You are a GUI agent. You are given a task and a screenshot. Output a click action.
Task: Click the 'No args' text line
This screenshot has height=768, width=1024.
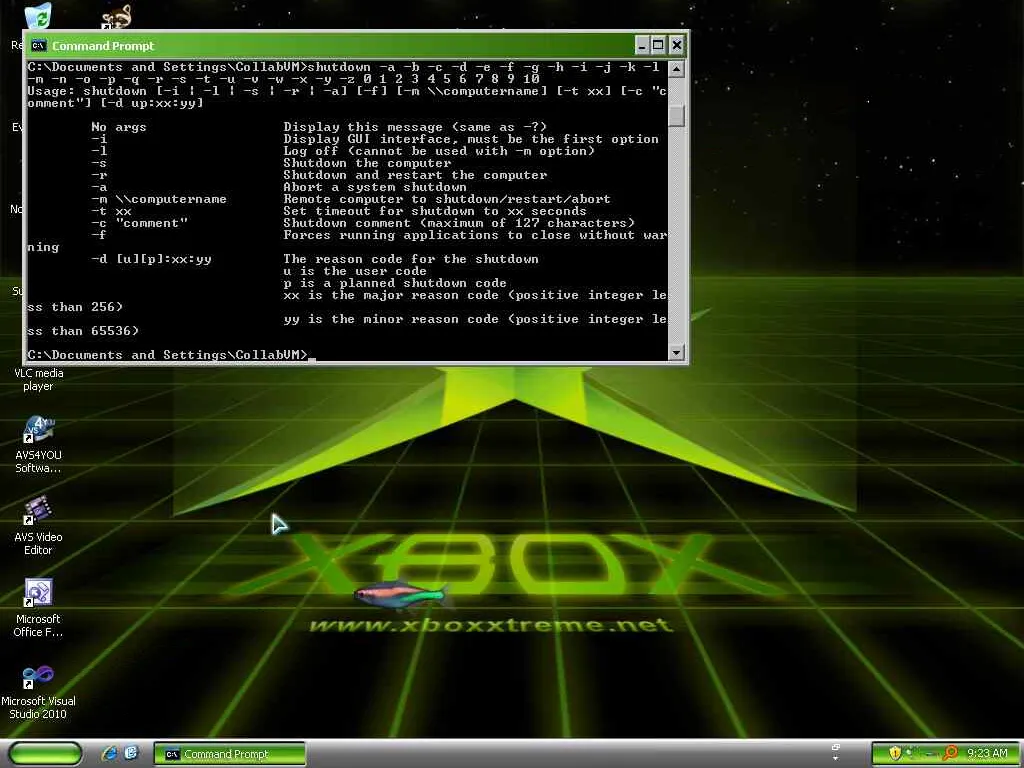(118, 127)
